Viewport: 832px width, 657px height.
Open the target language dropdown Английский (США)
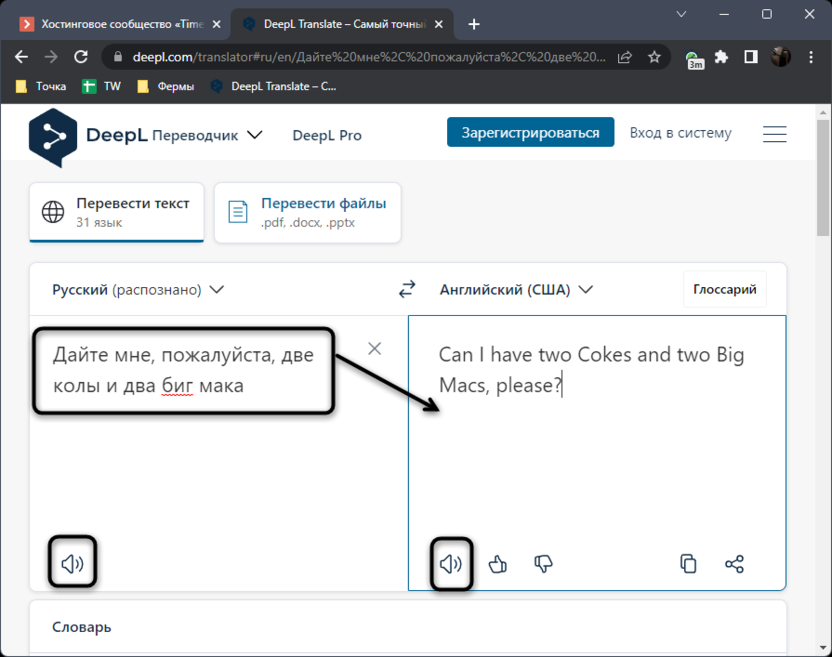(516, 290)
